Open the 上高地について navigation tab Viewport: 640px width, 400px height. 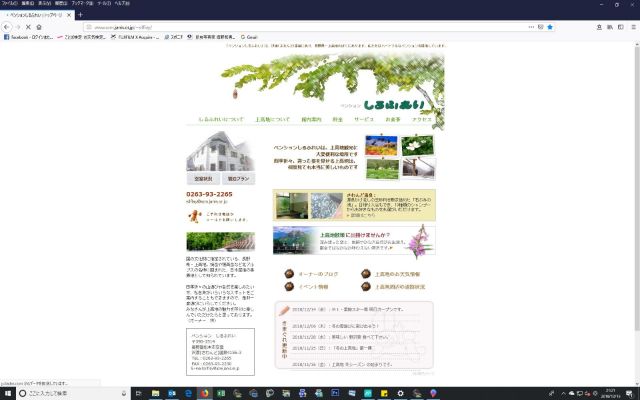(271, 118)
